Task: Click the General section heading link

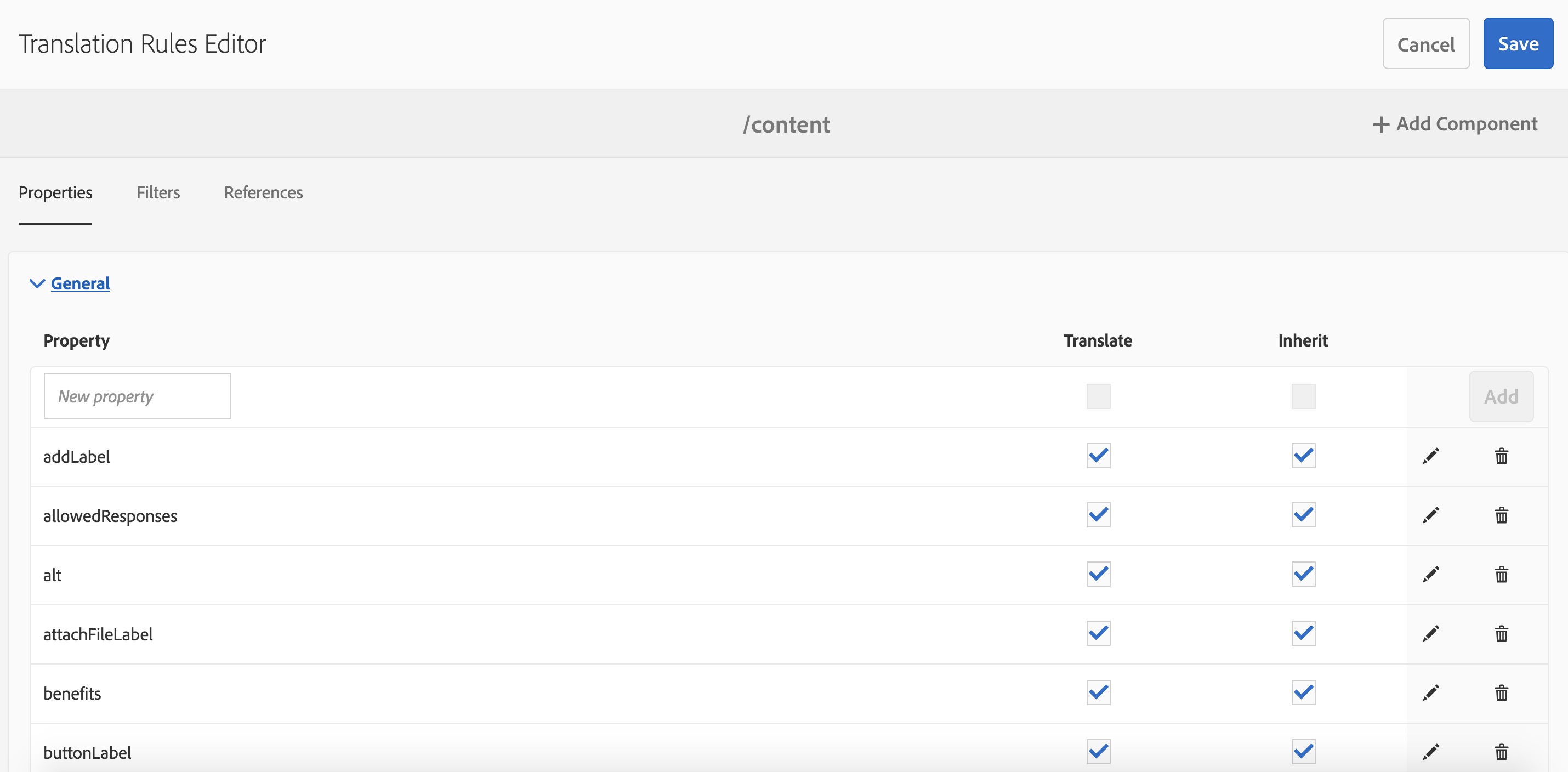Action: tap(81, 283)
